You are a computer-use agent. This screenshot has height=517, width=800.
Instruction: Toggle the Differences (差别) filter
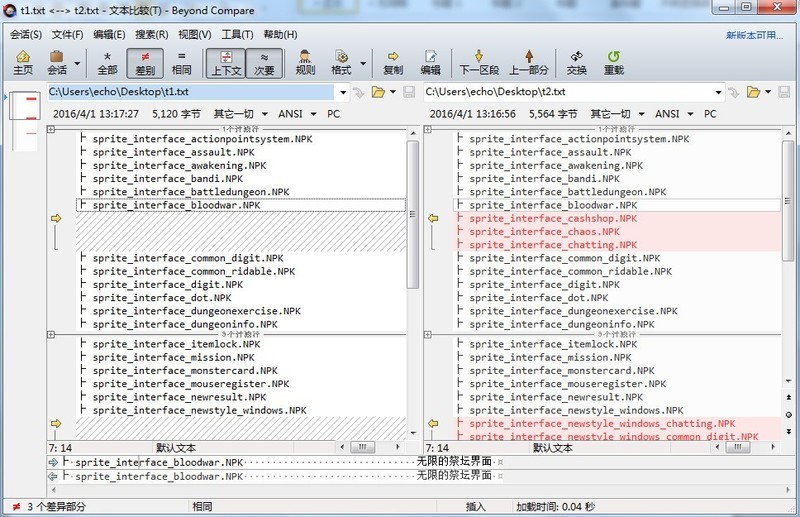[145, 63]
